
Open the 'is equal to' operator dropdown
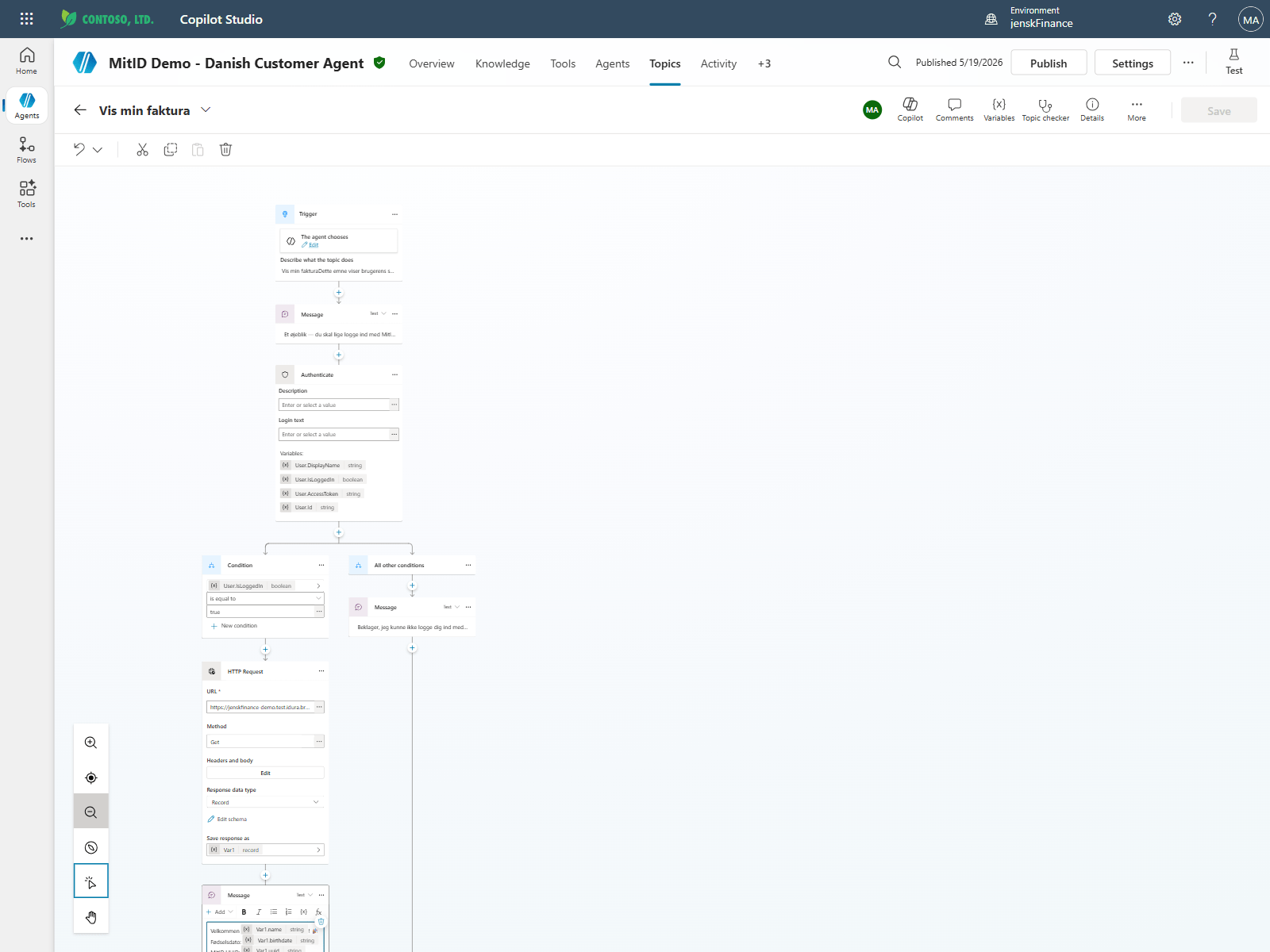click(x=265, y=598)
